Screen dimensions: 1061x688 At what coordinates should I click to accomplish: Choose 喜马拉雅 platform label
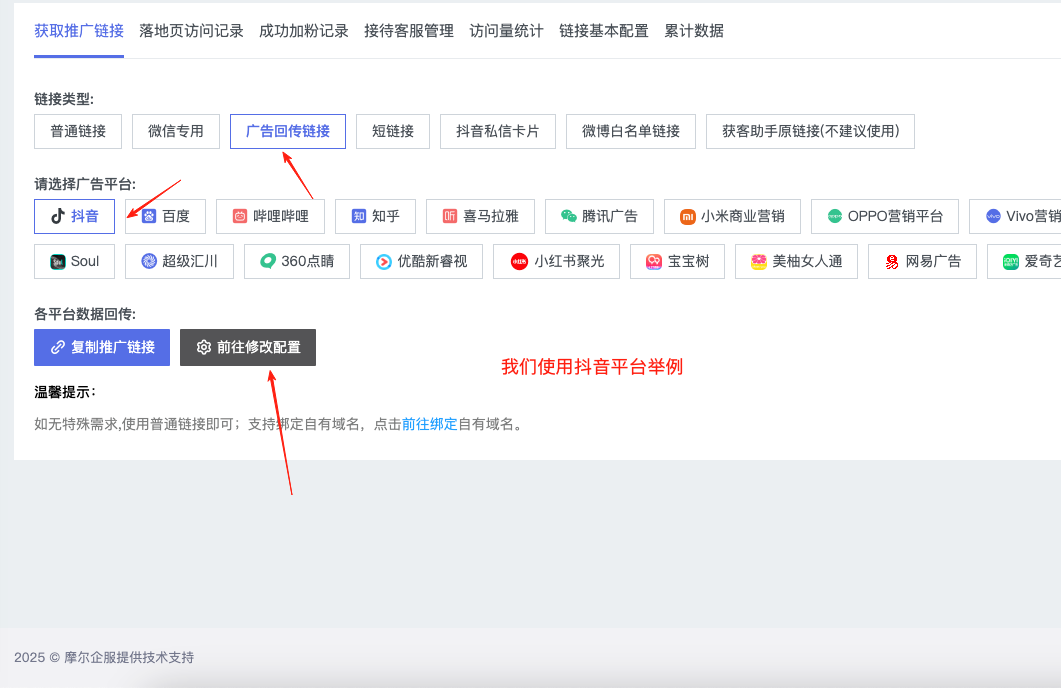pyautogui.click(x=491, y=216)
